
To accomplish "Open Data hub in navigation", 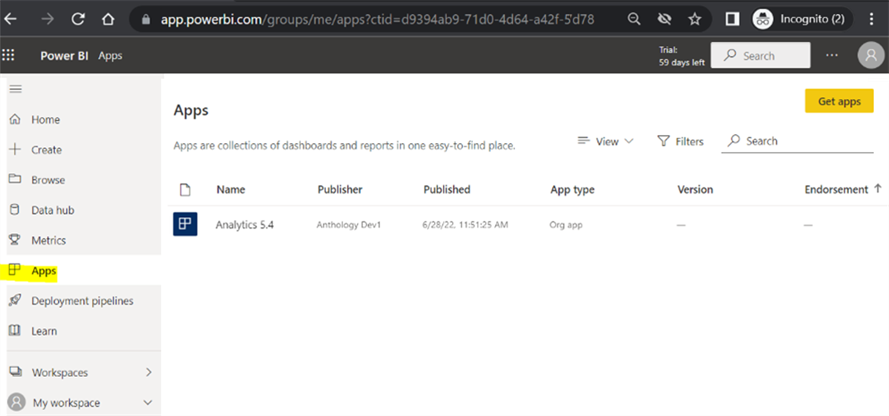I will (x=53, y=210).
